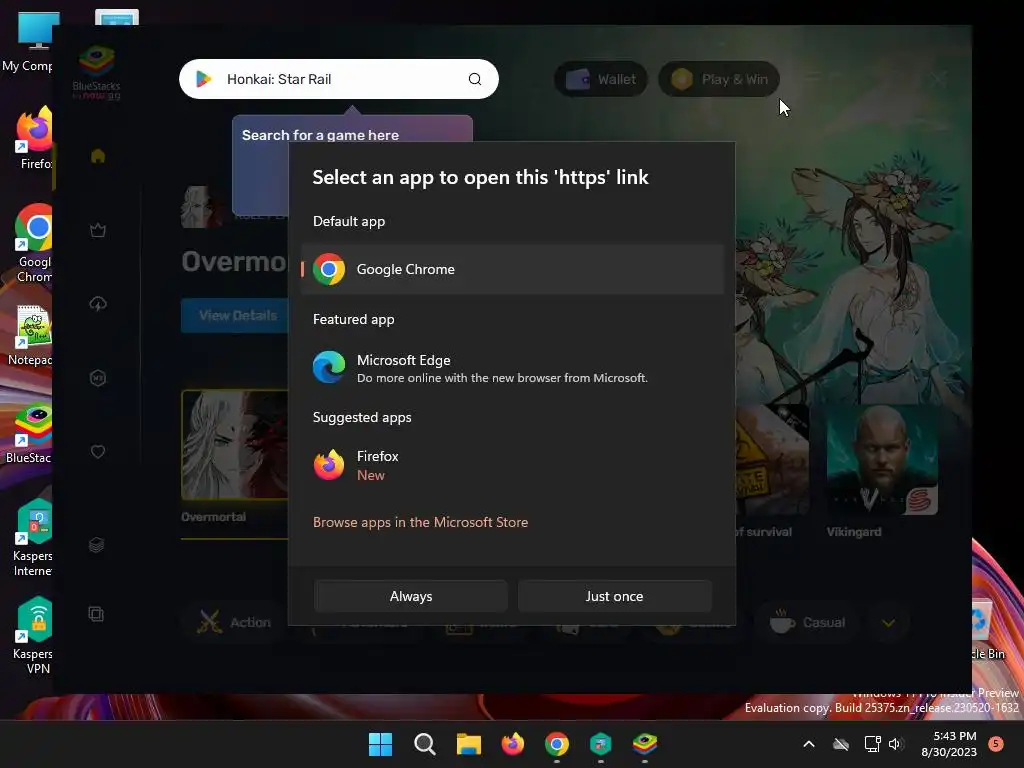The width and height of the screenshot is (1024, 768).
Task: Open the Vikingard game thumbnail
Action: [x=882, y=460]
